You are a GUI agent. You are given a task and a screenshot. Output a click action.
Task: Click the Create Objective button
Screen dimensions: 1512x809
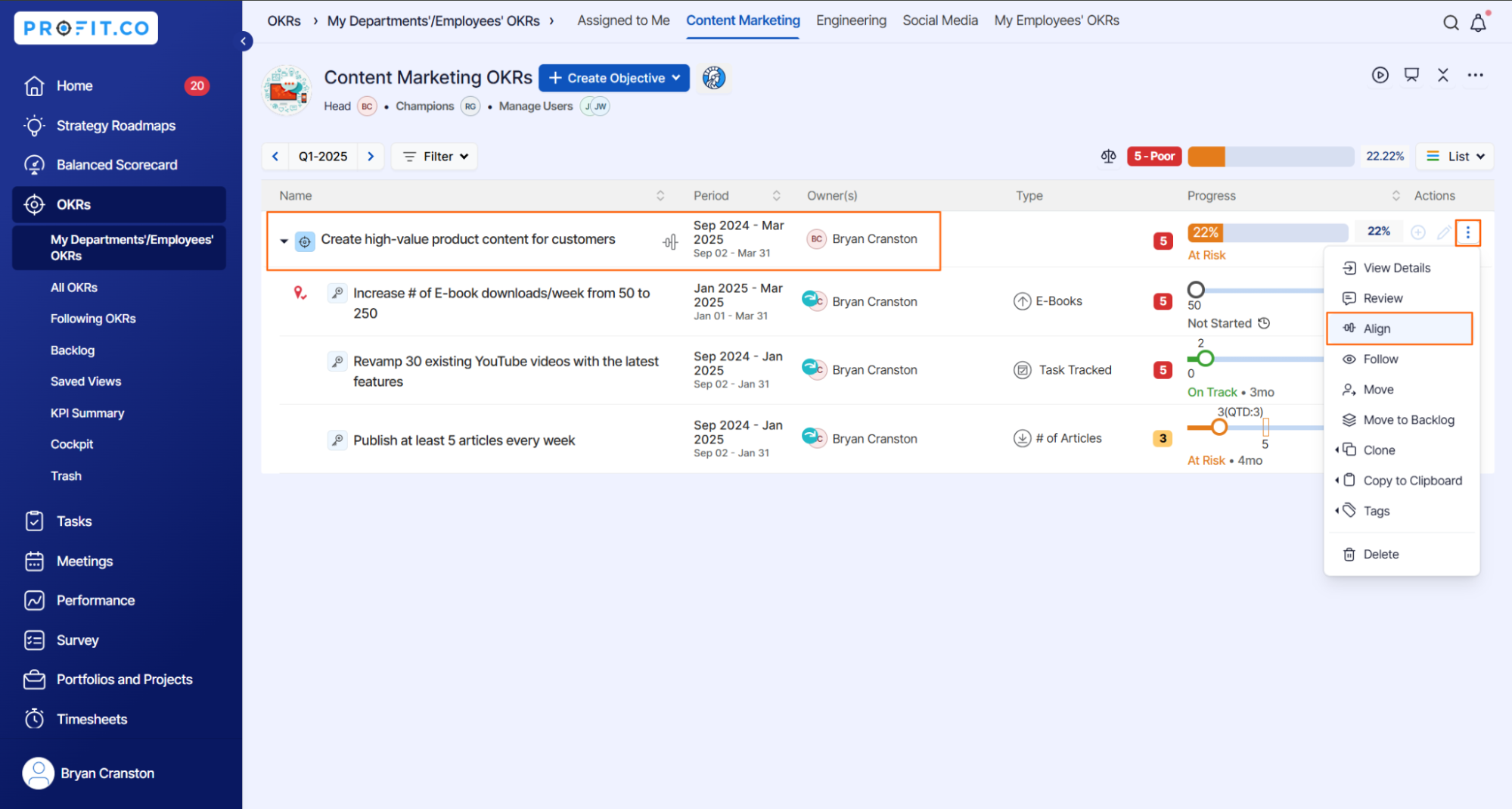pyautogui.click(x=613, y=78)
